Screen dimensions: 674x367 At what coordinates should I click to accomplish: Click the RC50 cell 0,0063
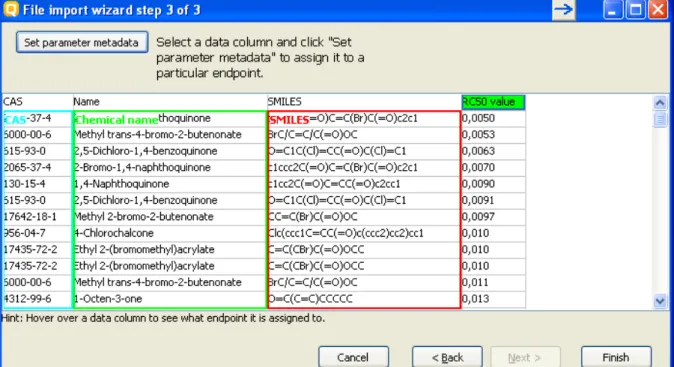493,151
